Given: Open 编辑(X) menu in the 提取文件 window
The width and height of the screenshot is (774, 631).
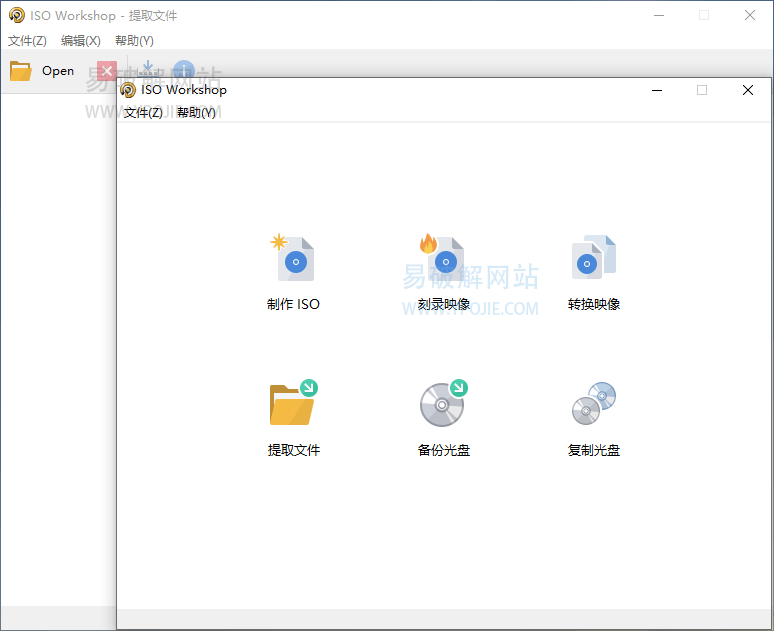Looking at the screenshot, I should [x=80, y=40].
